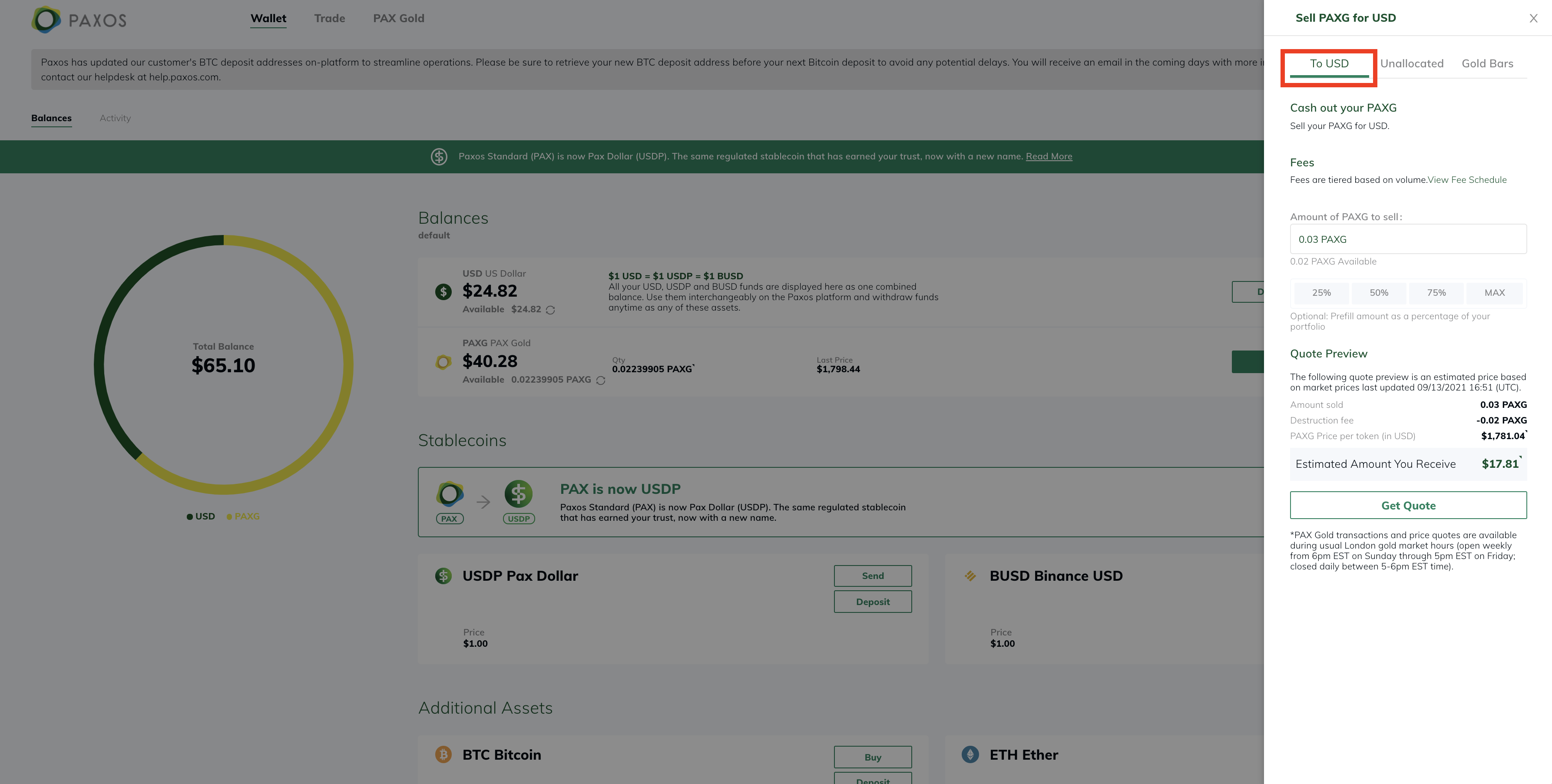1552x784 pixels.
Task: Click the 0.02 PAXG Available text
Action: 1334,261
